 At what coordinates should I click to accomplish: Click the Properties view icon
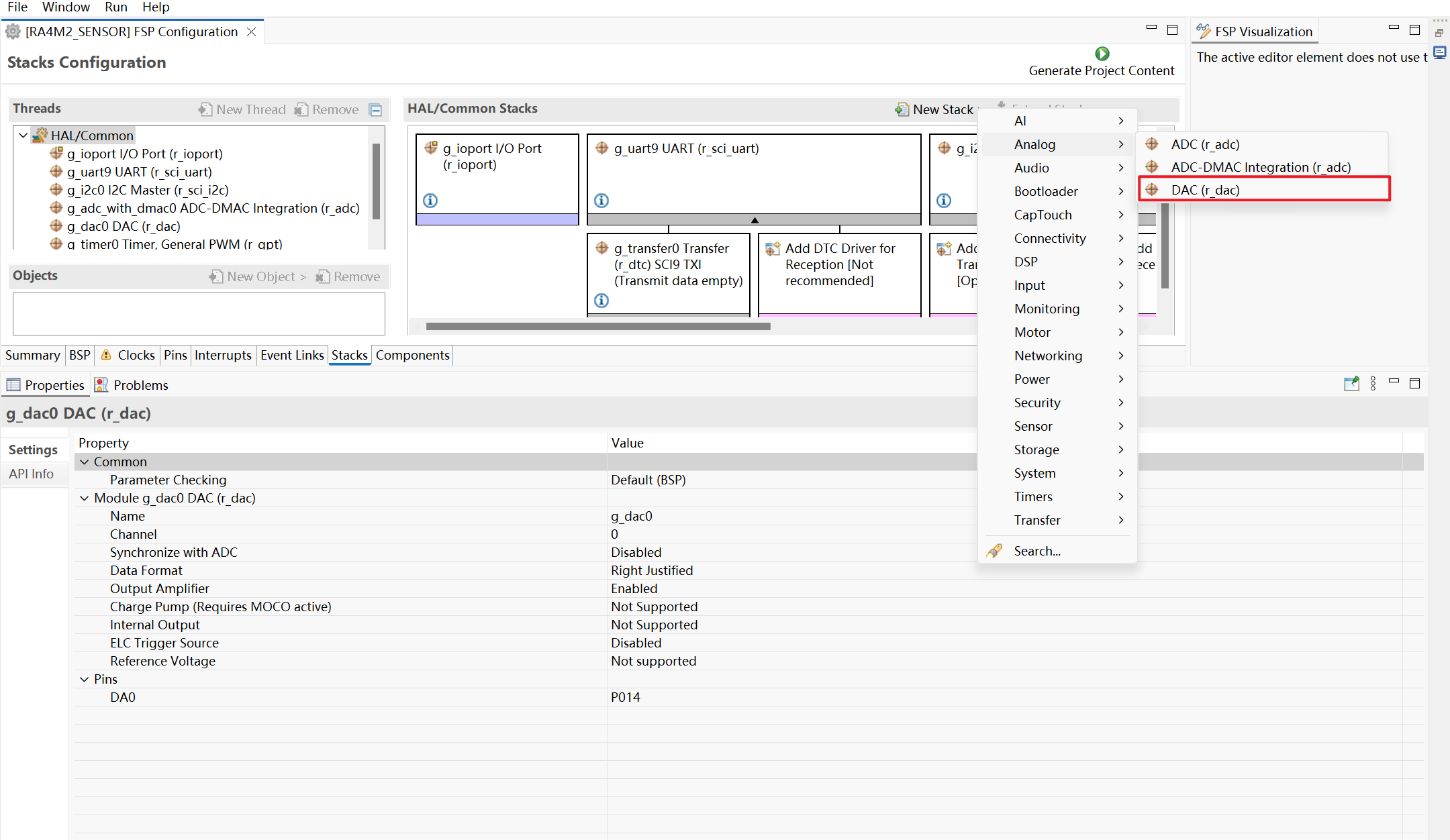coord(13,385)
